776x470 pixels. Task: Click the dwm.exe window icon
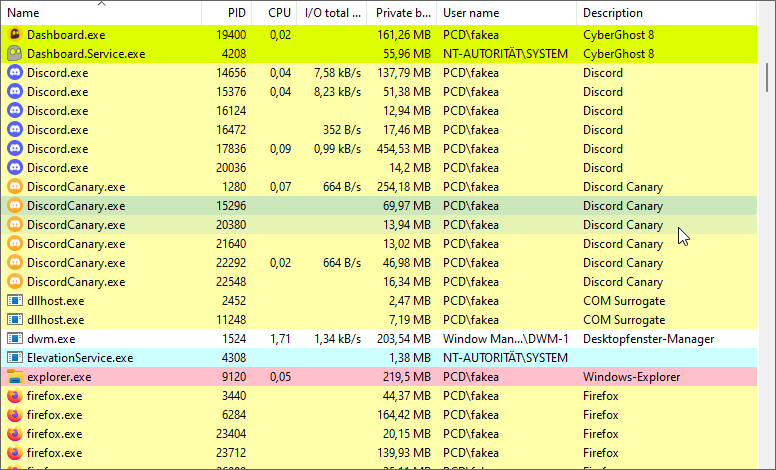15,339
